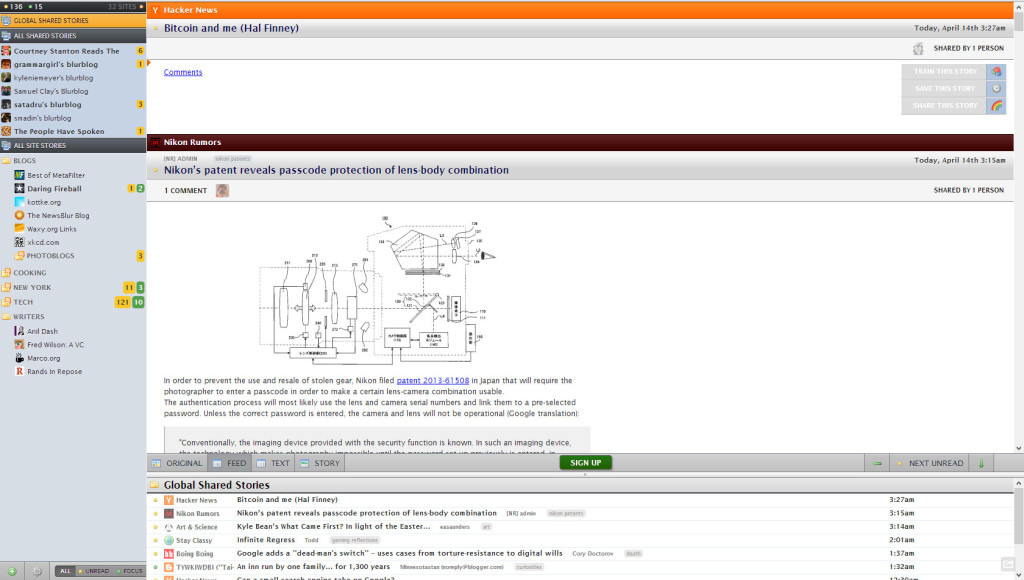Click the Save This Story disc icon
The height and width of the screenshot is (580, 1024).
click(996, 88)
